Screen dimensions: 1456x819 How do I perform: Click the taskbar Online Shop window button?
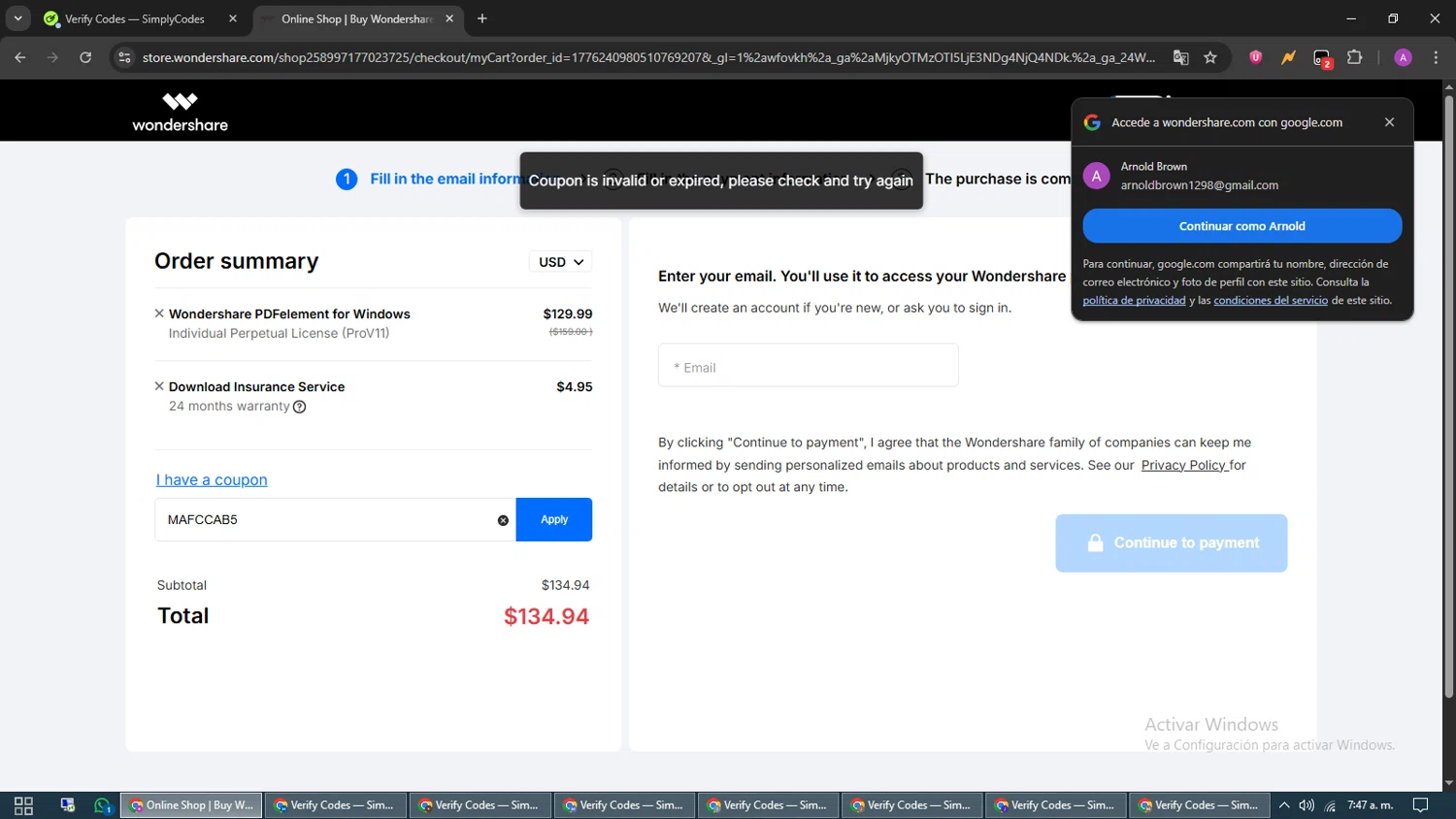(x=191, y=805)
